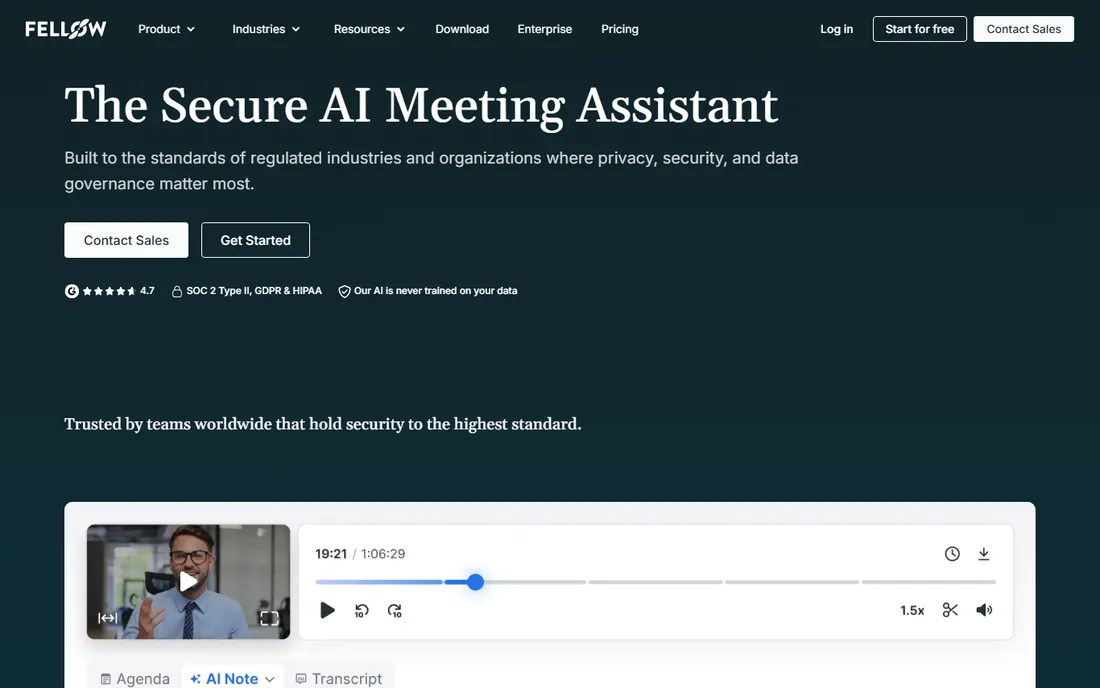Expand the Industries menu
1100x688 pixels.
pyautogui.click(x=266, y=29)
